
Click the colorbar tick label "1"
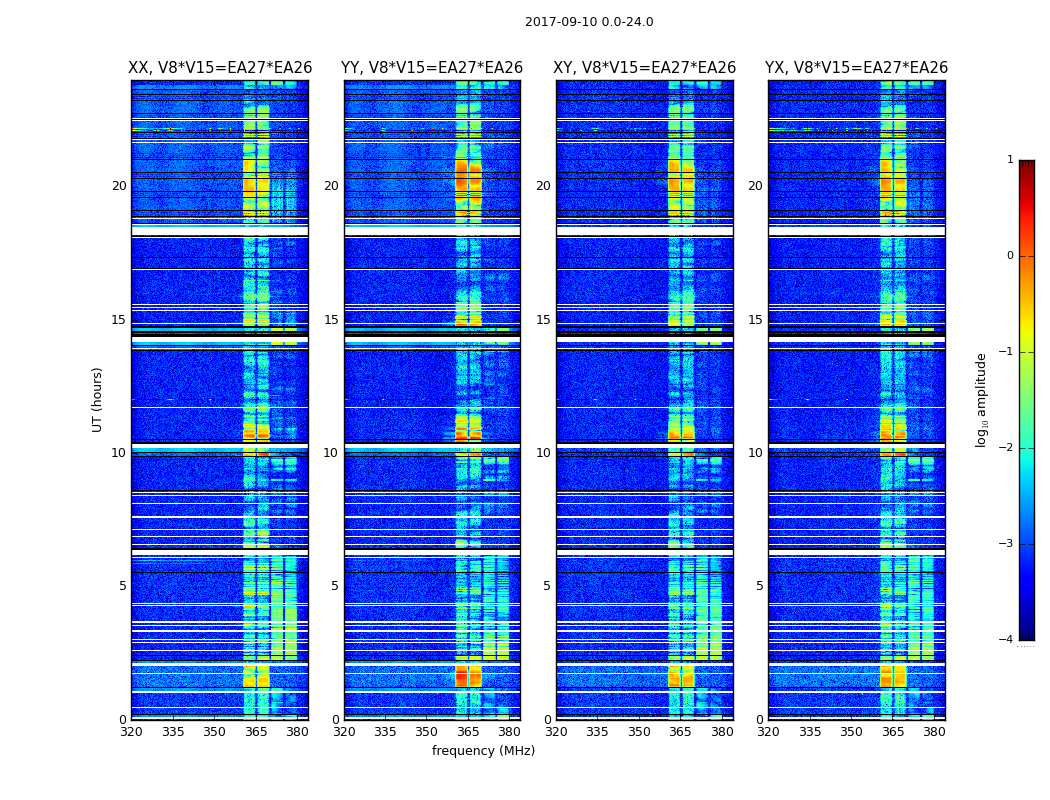point(1010,160)
